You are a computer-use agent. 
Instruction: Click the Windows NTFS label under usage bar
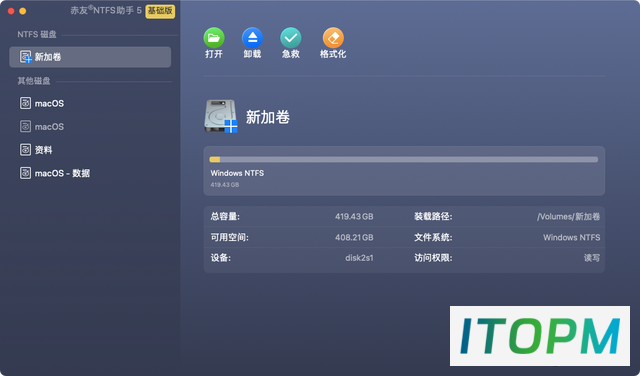pos(237,173)
